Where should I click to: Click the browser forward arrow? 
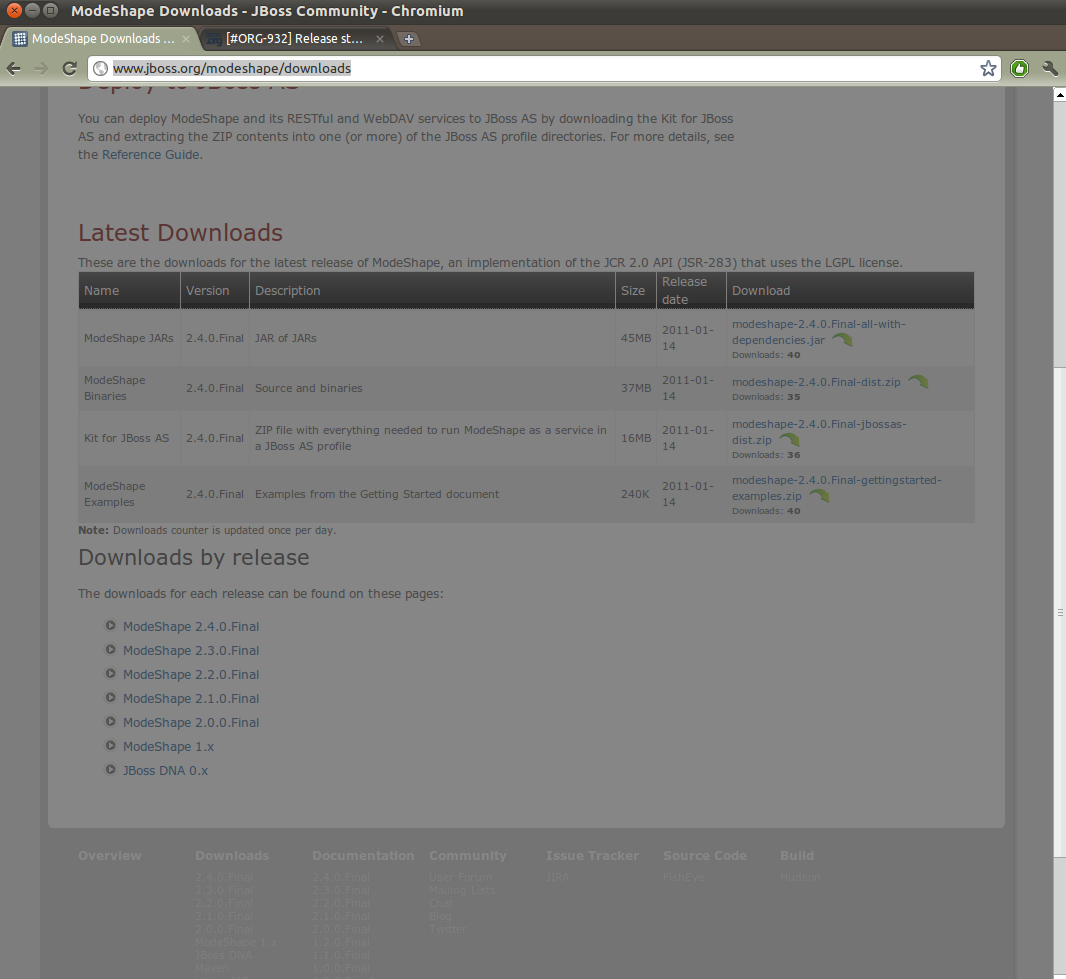coord(41,68)
